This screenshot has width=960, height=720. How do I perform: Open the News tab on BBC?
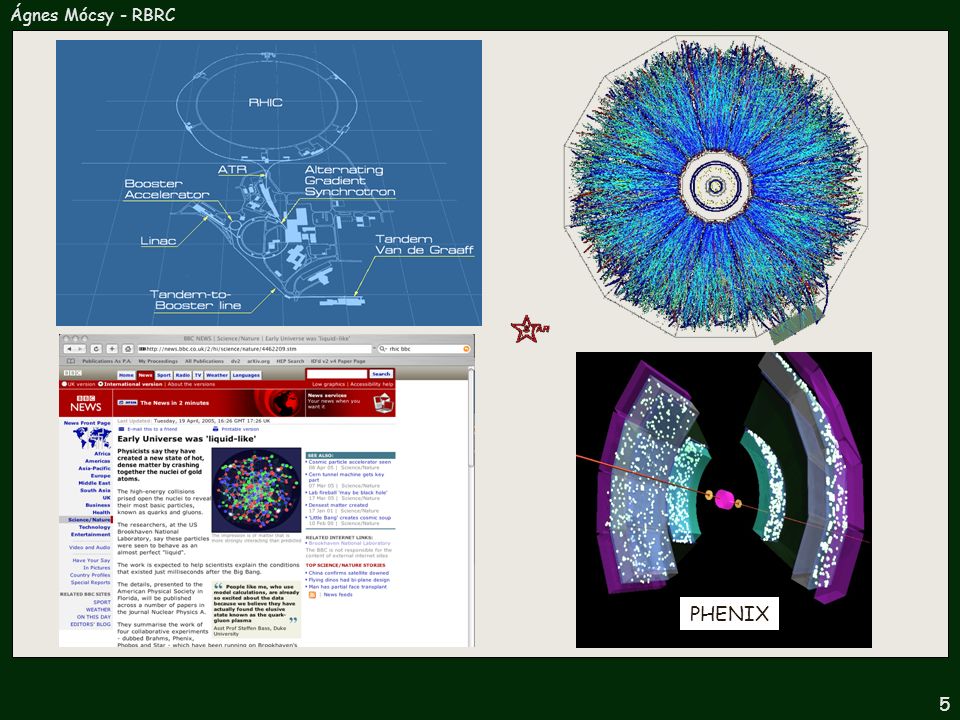click(145, 375)
